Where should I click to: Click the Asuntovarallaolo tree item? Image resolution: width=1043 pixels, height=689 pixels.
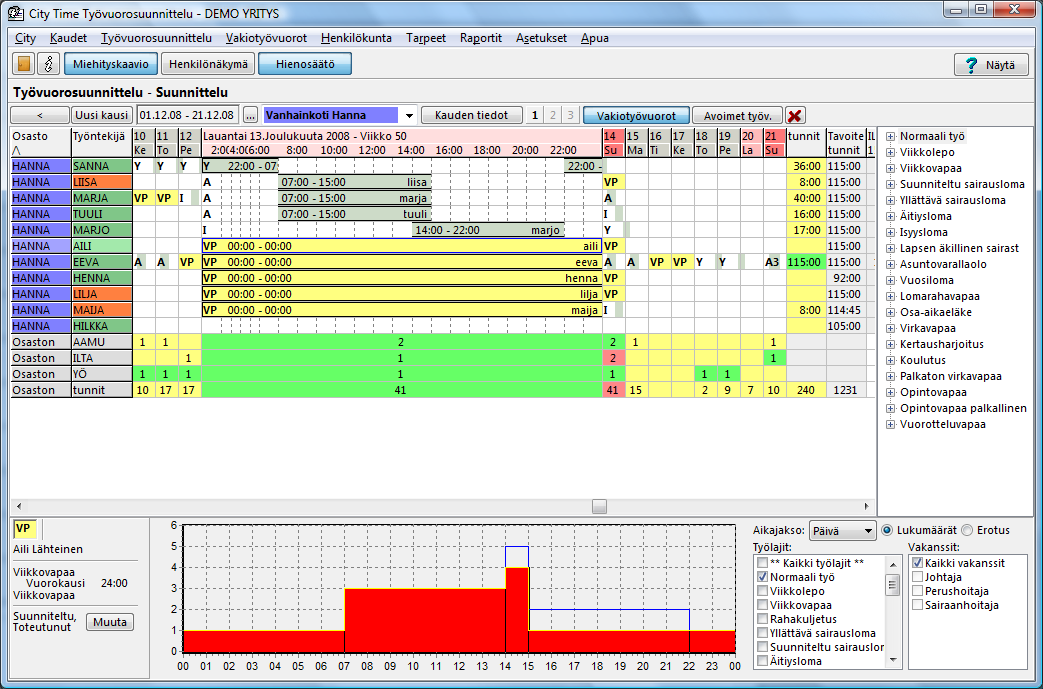(943, 264)
